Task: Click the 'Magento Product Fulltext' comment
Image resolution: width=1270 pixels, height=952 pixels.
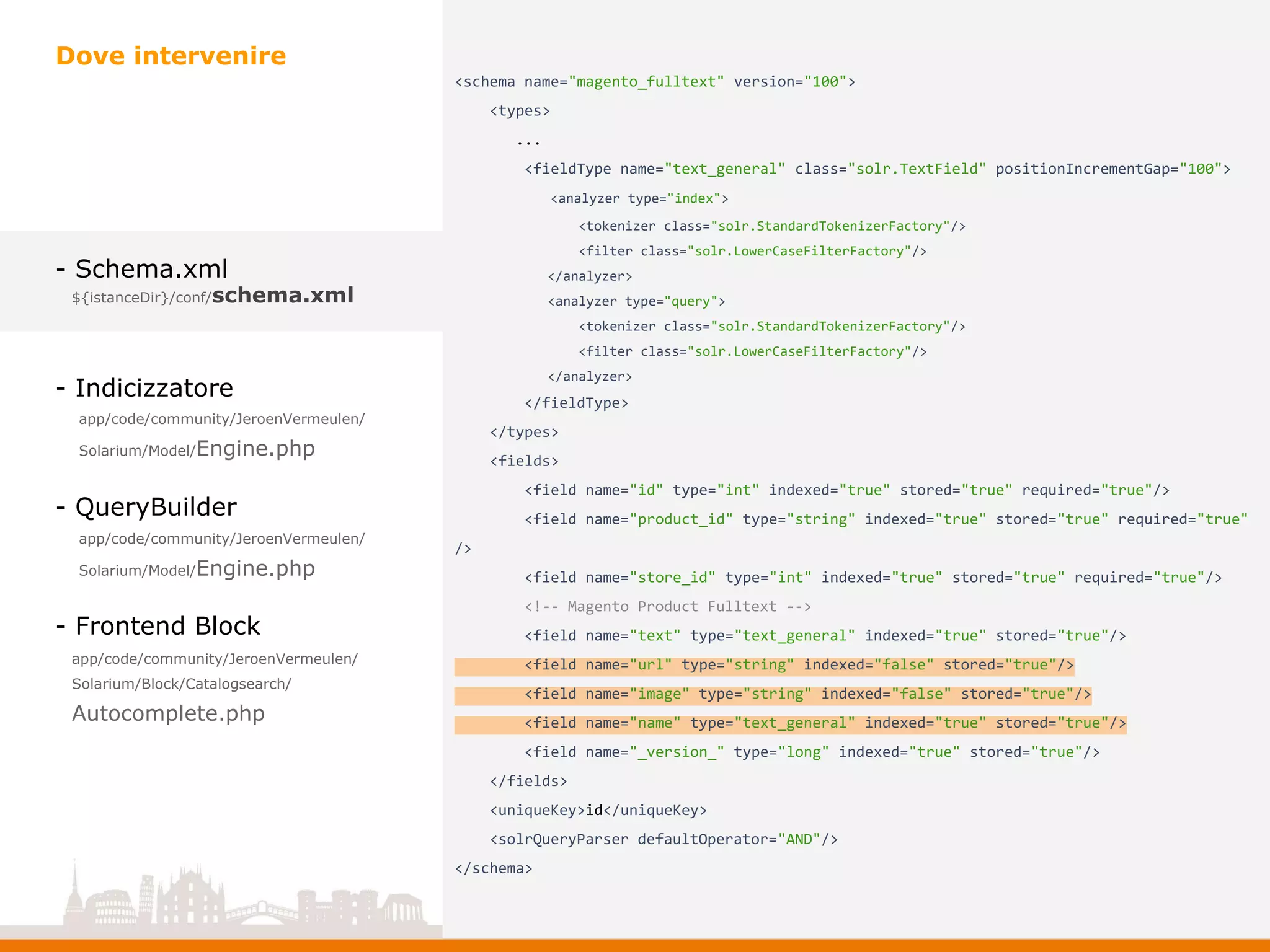Action: coord(668,607)
